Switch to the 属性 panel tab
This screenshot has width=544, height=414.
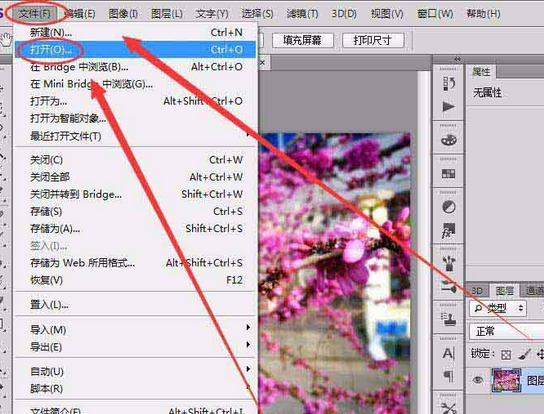click(x=481, y=72)
